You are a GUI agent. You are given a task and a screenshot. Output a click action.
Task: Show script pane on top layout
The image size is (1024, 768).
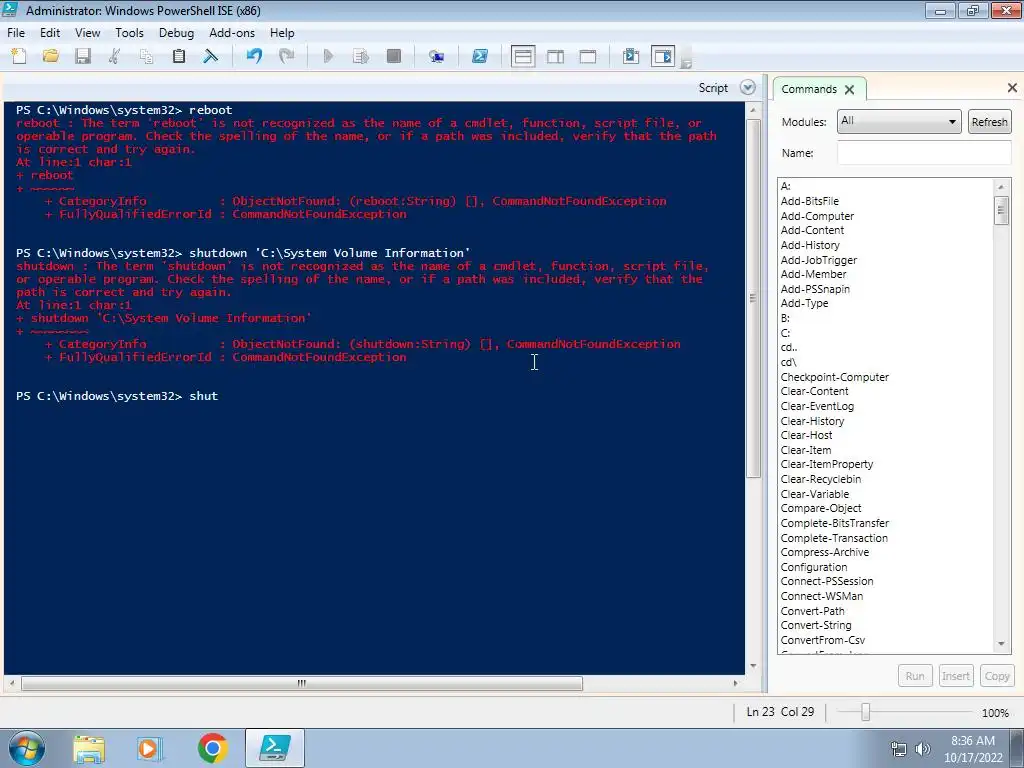pos(523,56)
